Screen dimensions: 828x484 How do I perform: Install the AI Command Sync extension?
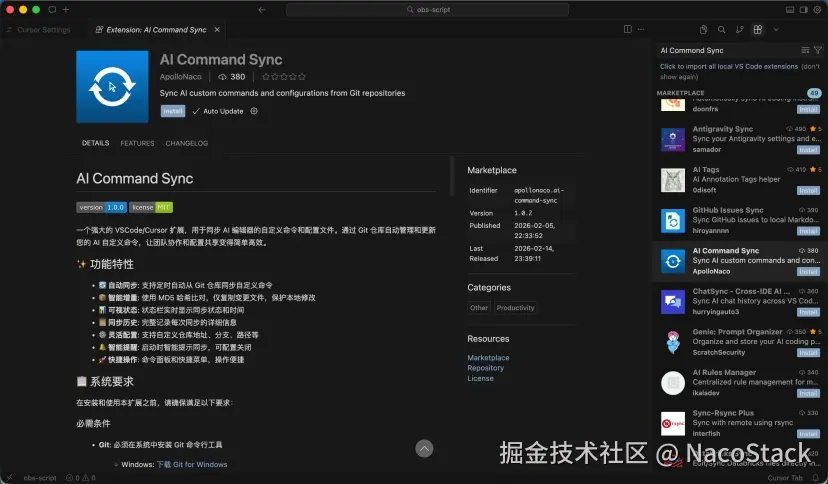(173, 111)
